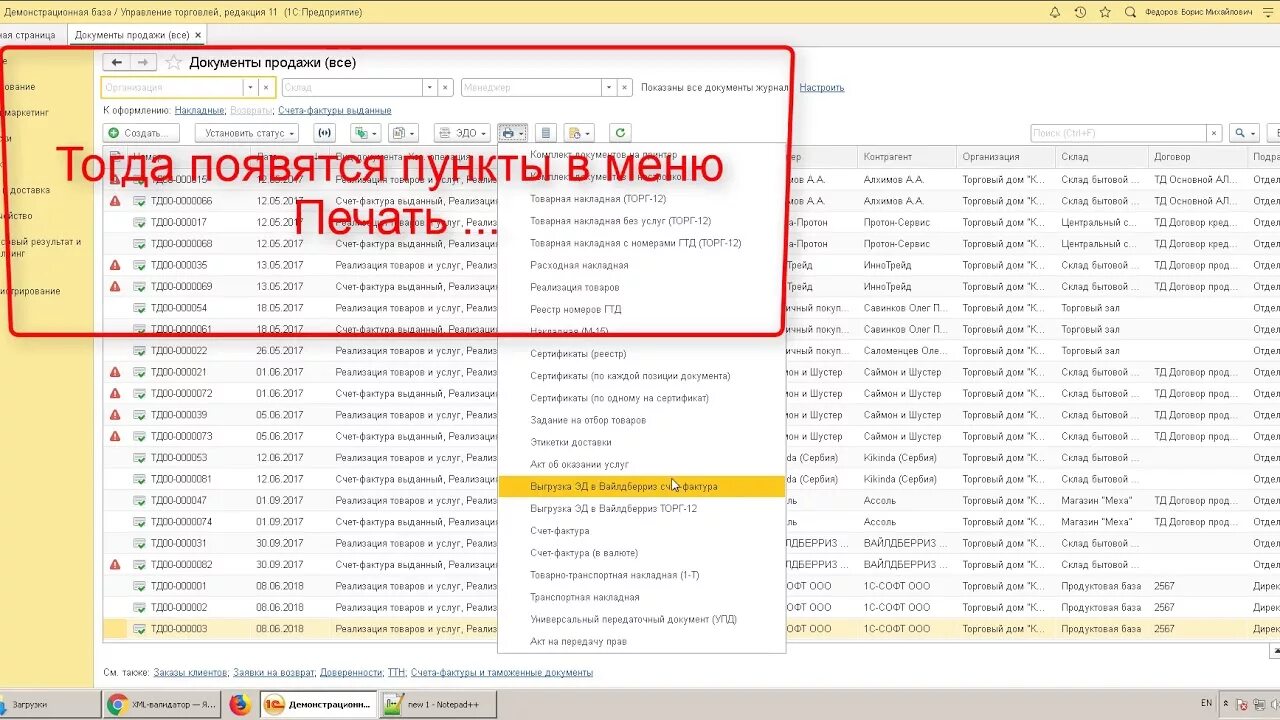Open the Накладные link
The image size is (1280, 720).
coord(199,110)
